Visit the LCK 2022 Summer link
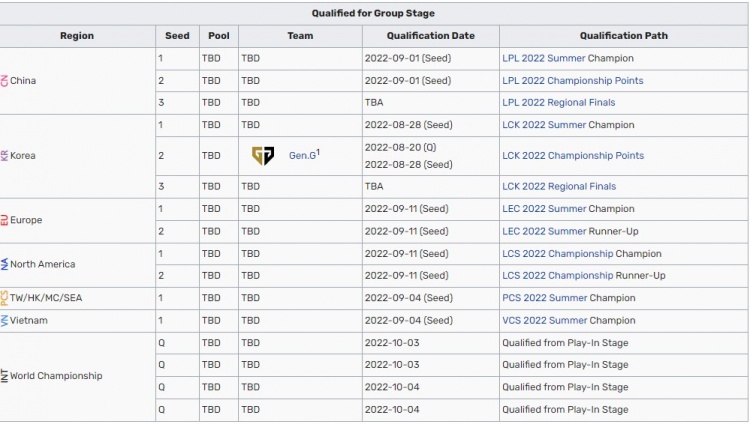 click(x=544, y=125)
